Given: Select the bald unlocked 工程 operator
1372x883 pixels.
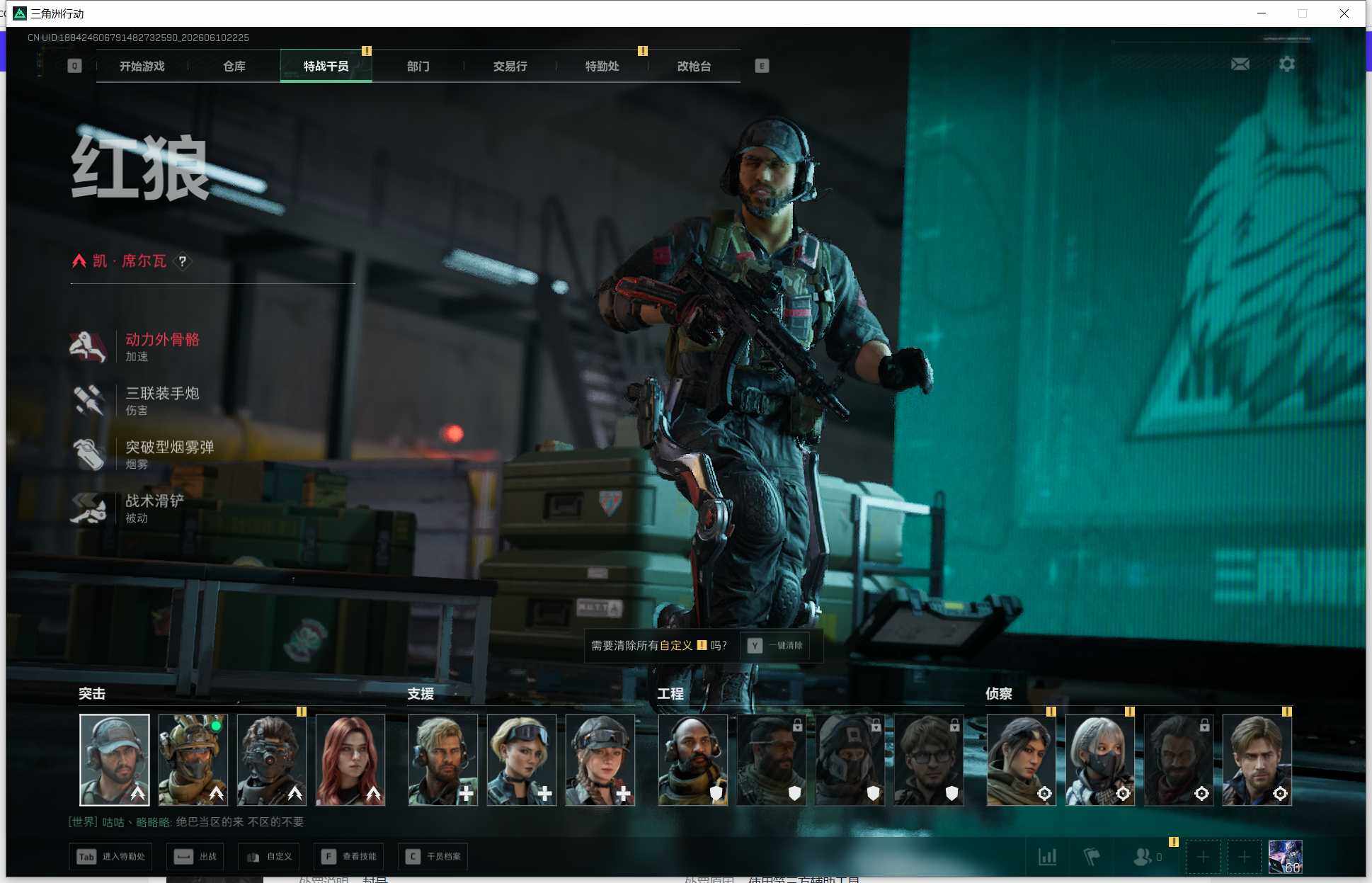Looking at the screenshot, I should click(x=693, y=760).
